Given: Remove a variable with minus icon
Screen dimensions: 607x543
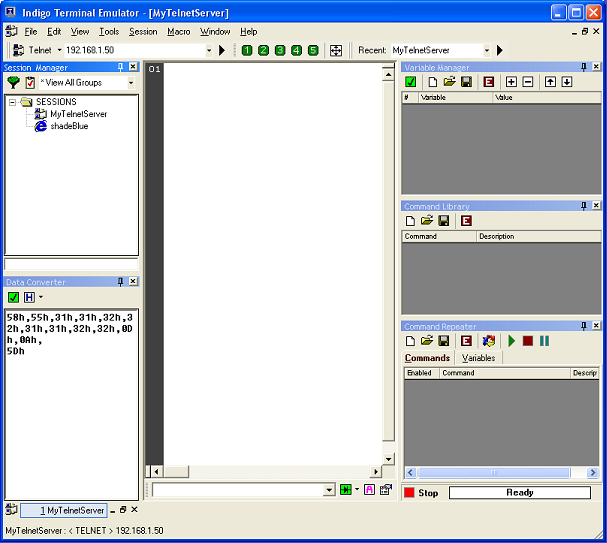Looking at the screenshot, I should click(x=528, y=82).
